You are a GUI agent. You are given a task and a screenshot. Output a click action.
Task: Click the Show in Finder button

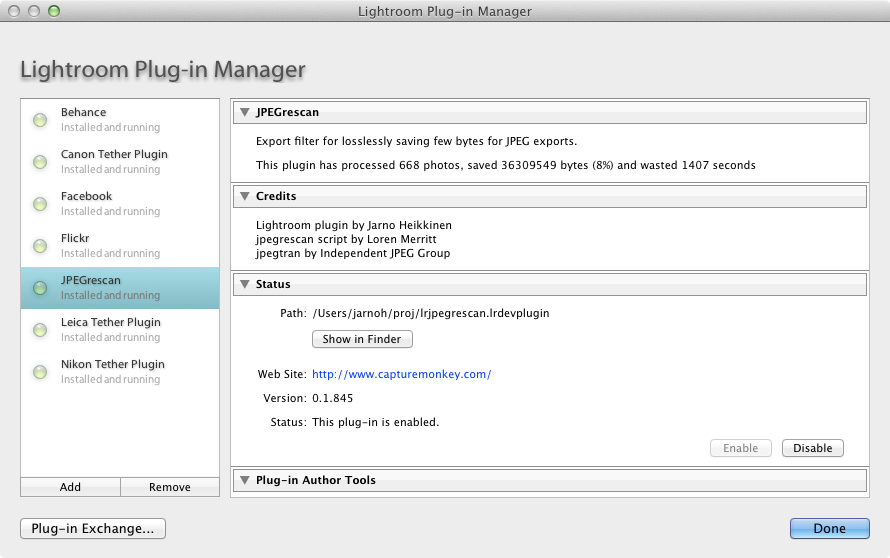[x=362, y=339]
